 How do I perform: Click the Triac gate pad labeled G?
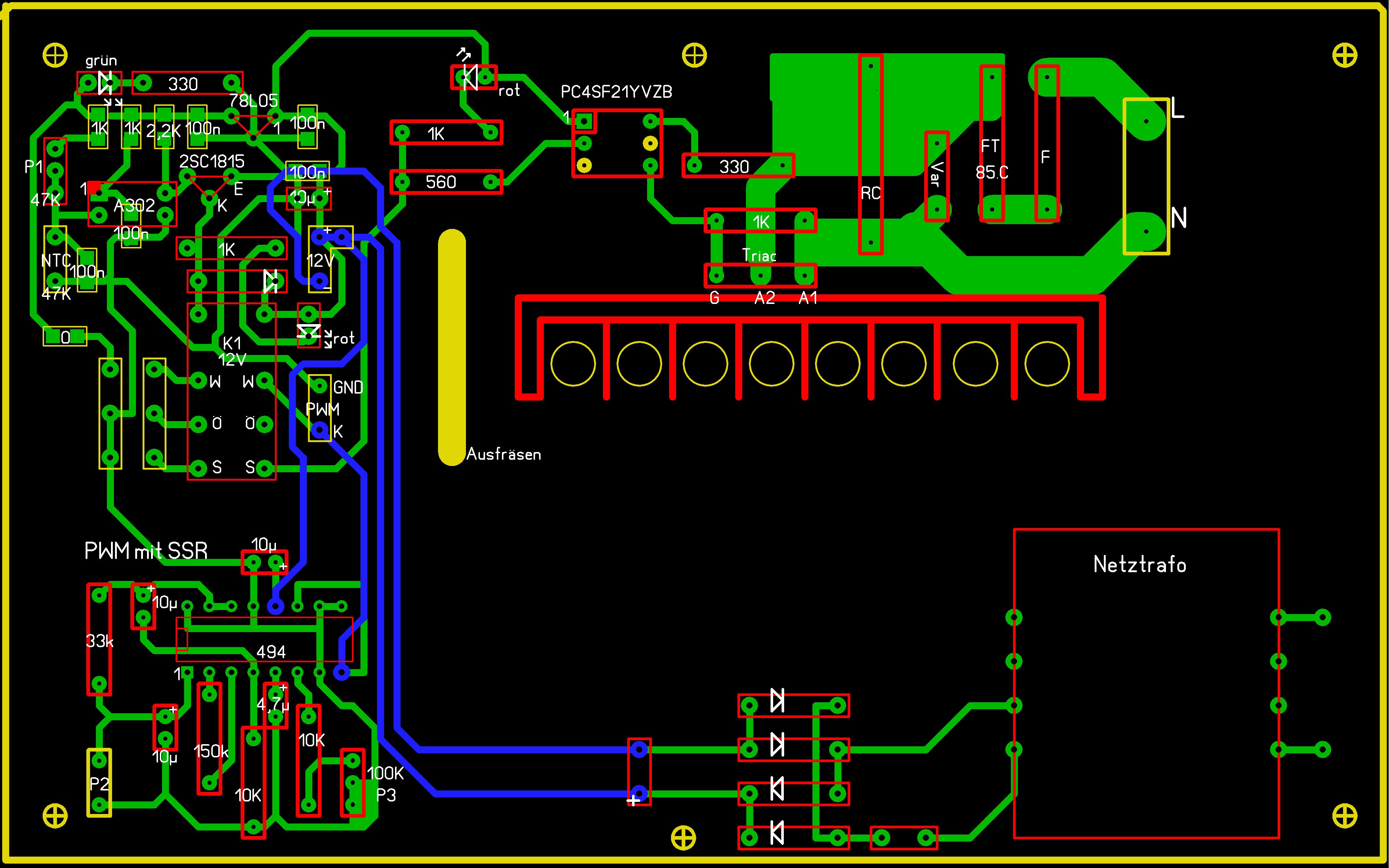[716, 276]
